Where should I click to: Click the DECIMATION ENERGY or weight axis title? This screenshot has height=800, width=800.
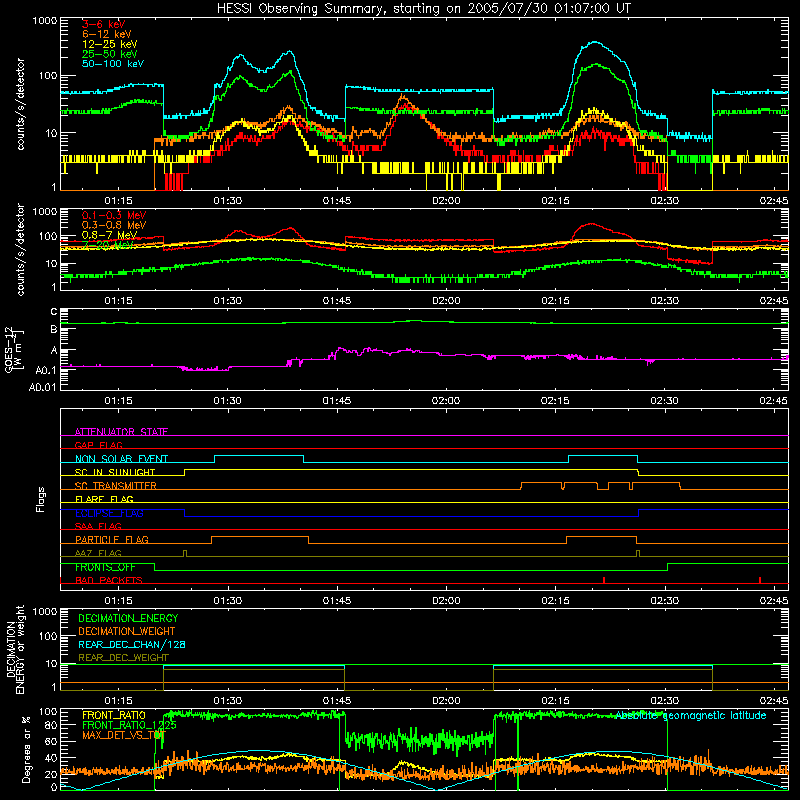[x=14, y=649]
